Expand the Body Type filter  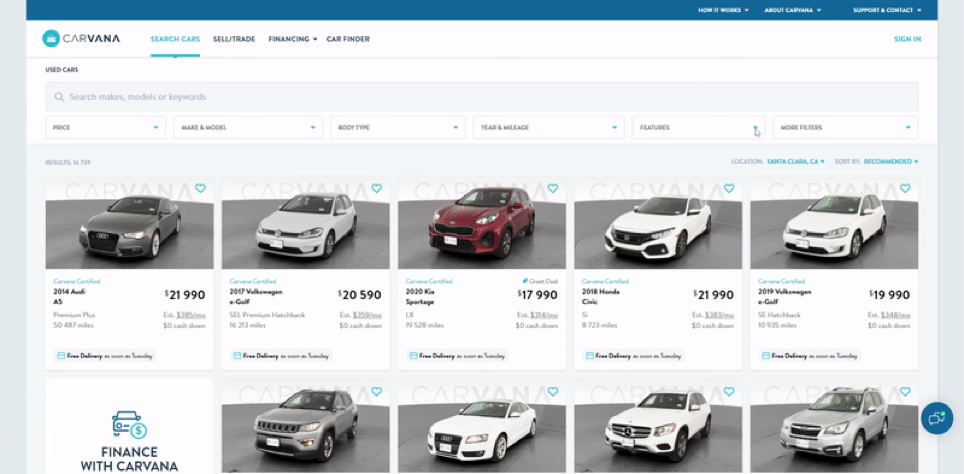(x=397, y=128)
